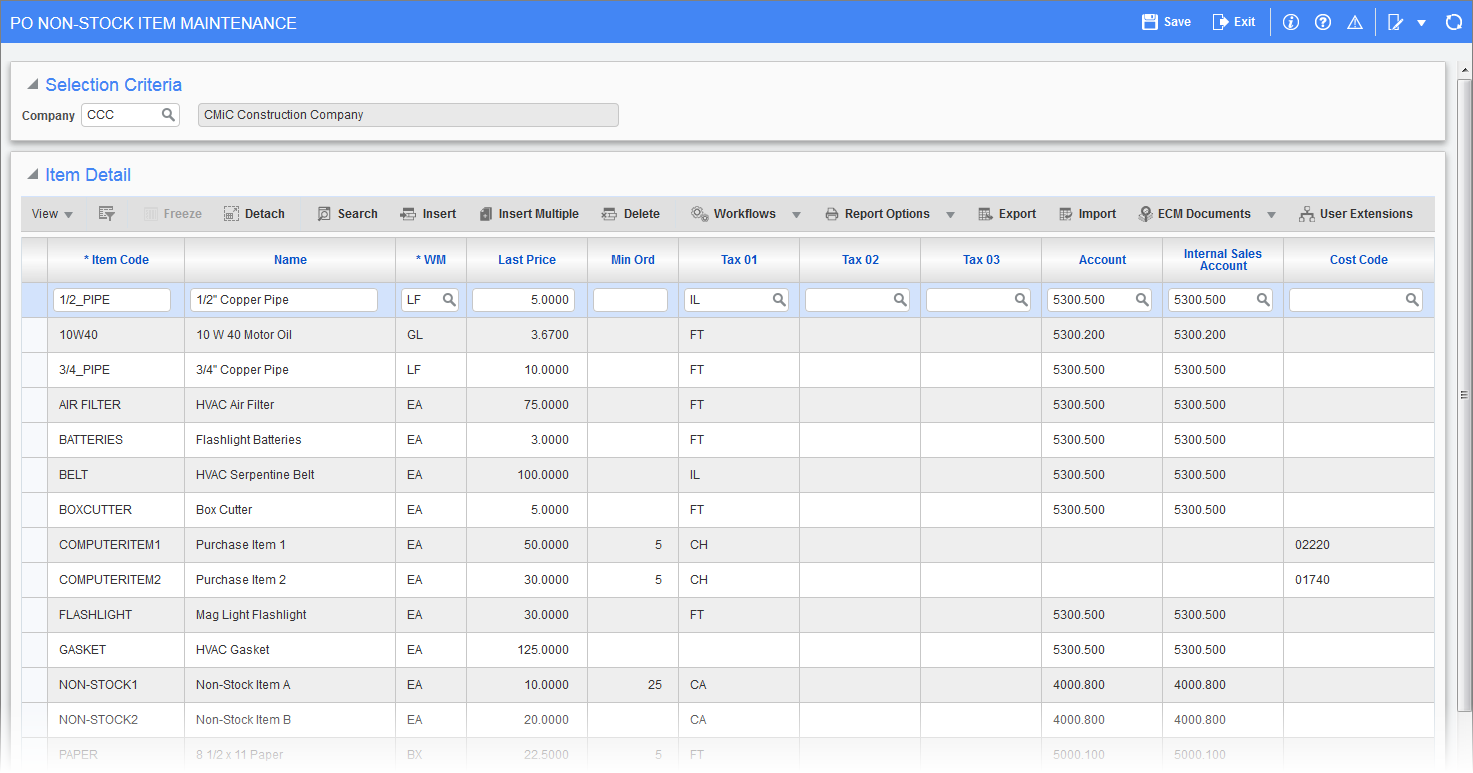Click the Insert Multiple button

point(529,214)
